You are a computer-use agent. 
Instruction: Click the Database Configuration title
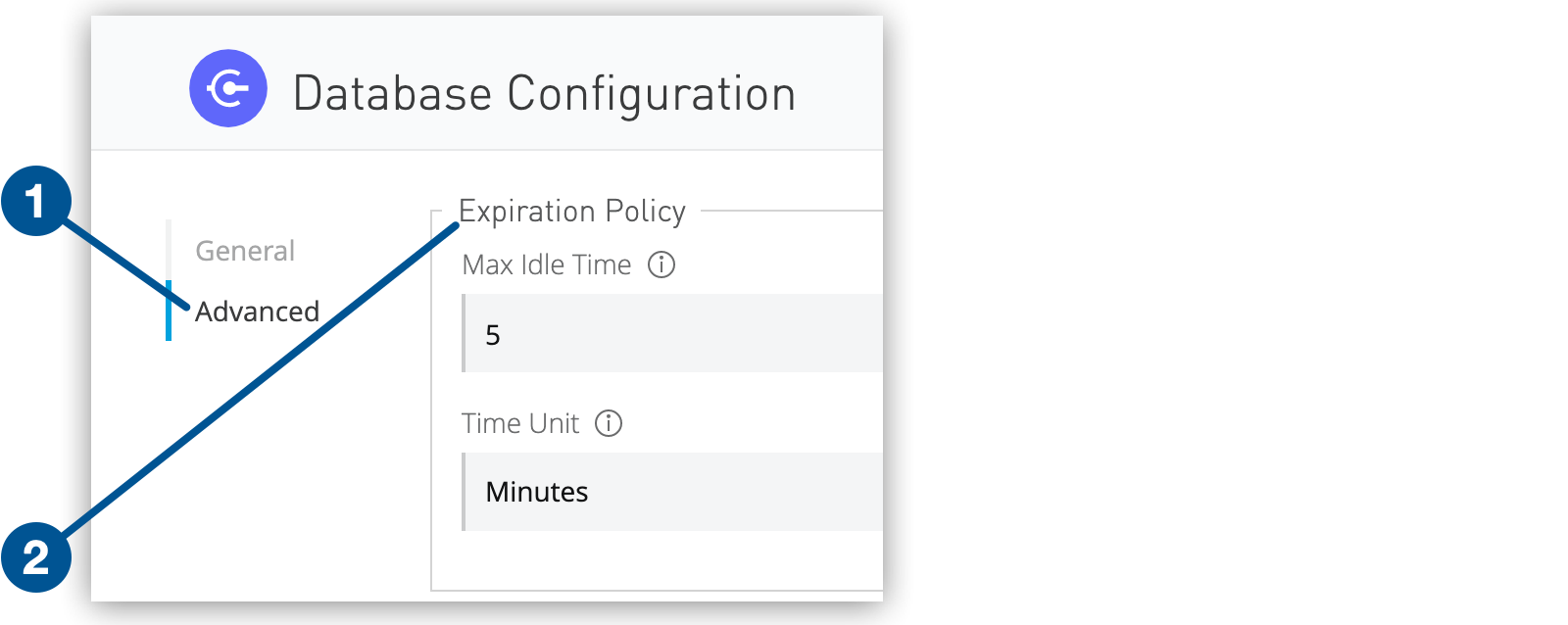click(545, 94)
